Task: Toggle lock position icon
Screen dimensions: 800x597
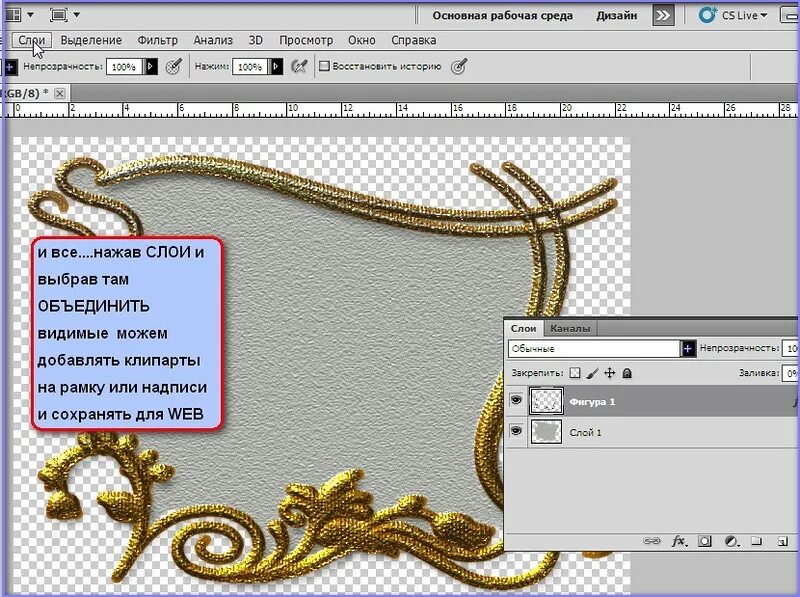Action: tap(610, 373)
